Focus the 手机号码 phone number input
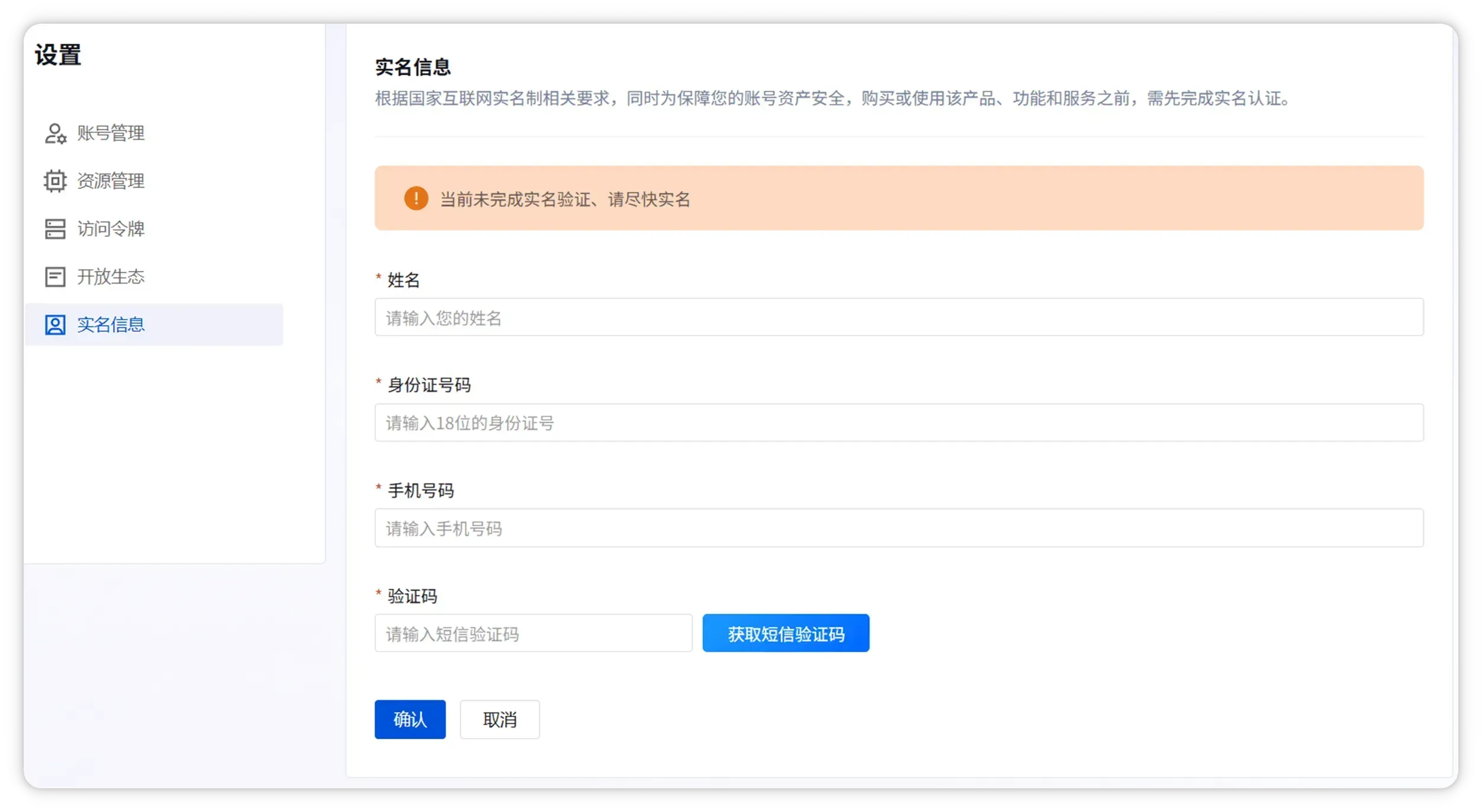This screenshot has width=1482, height=812. (x=898, y=528)
